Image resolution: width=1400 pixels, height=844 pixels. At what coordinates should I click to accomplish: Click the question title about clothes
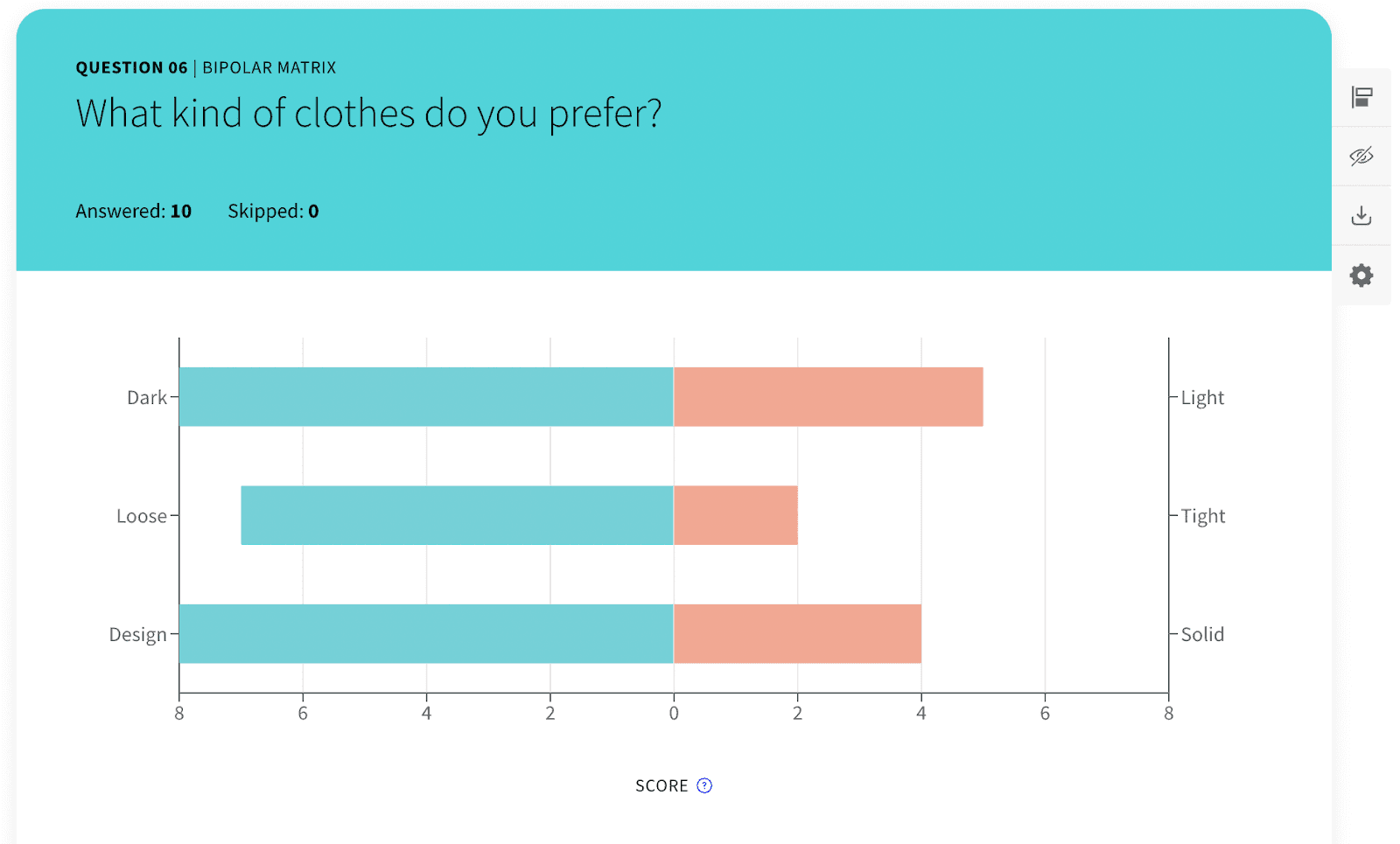[368, 114]
